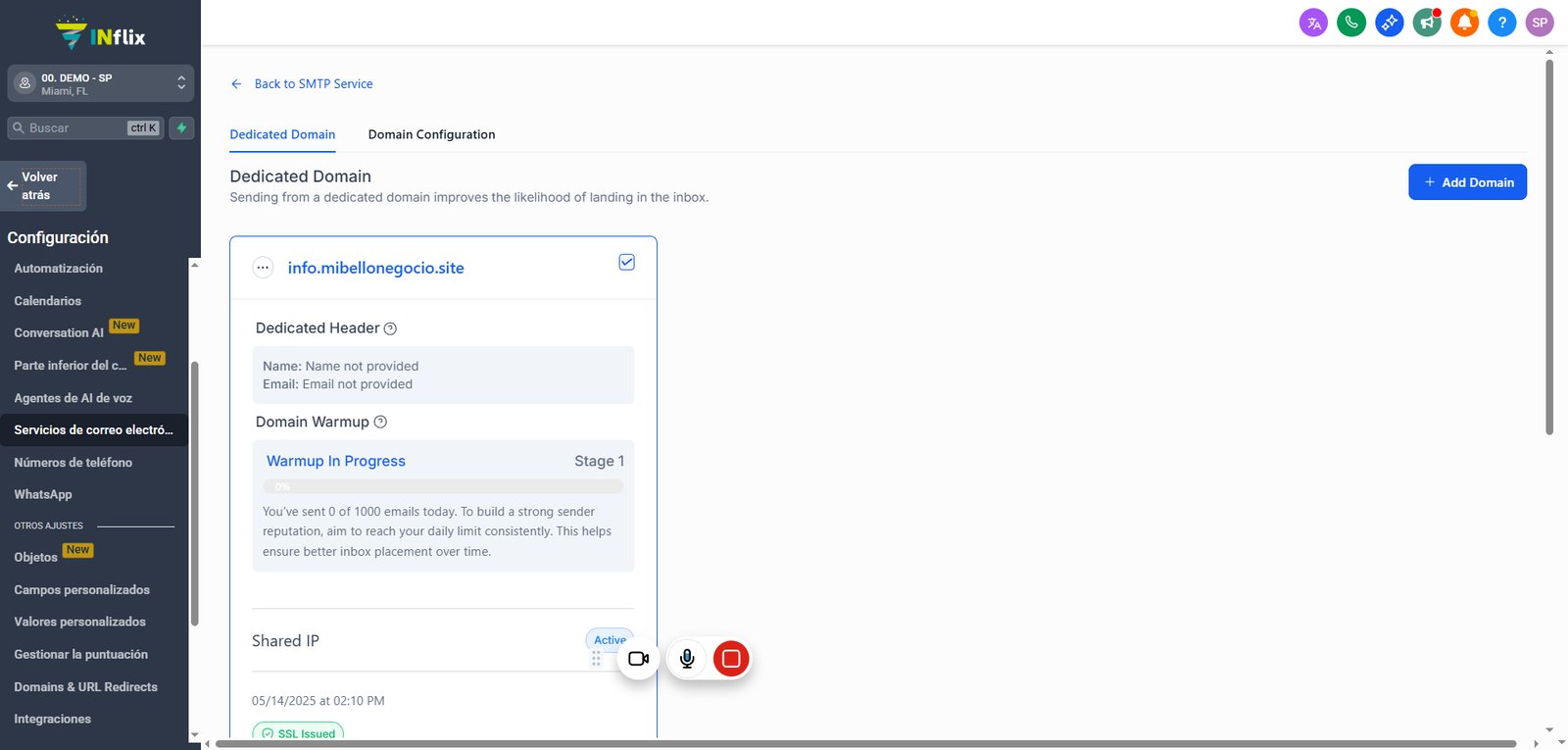Image resolution: width=1568 pixels, height=750 pixels.
Task: Open WhatsApp settings
Action: [43, 495]
